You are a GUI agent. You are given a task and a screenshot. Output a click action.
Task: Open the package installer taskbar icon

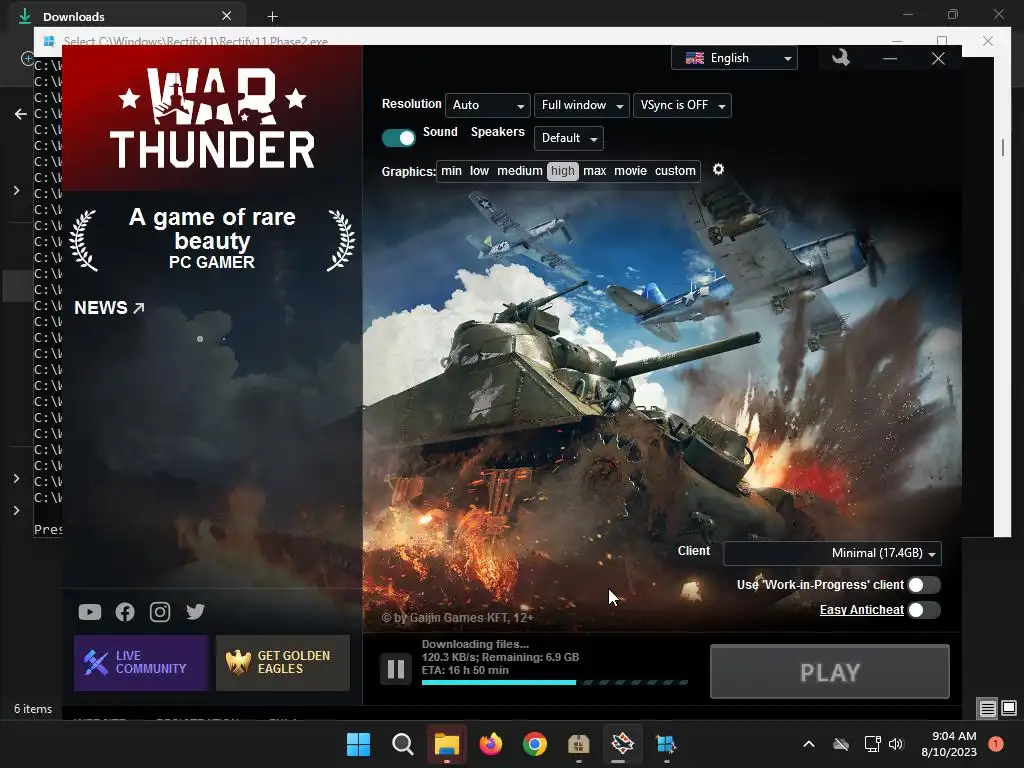coord(579,744)
